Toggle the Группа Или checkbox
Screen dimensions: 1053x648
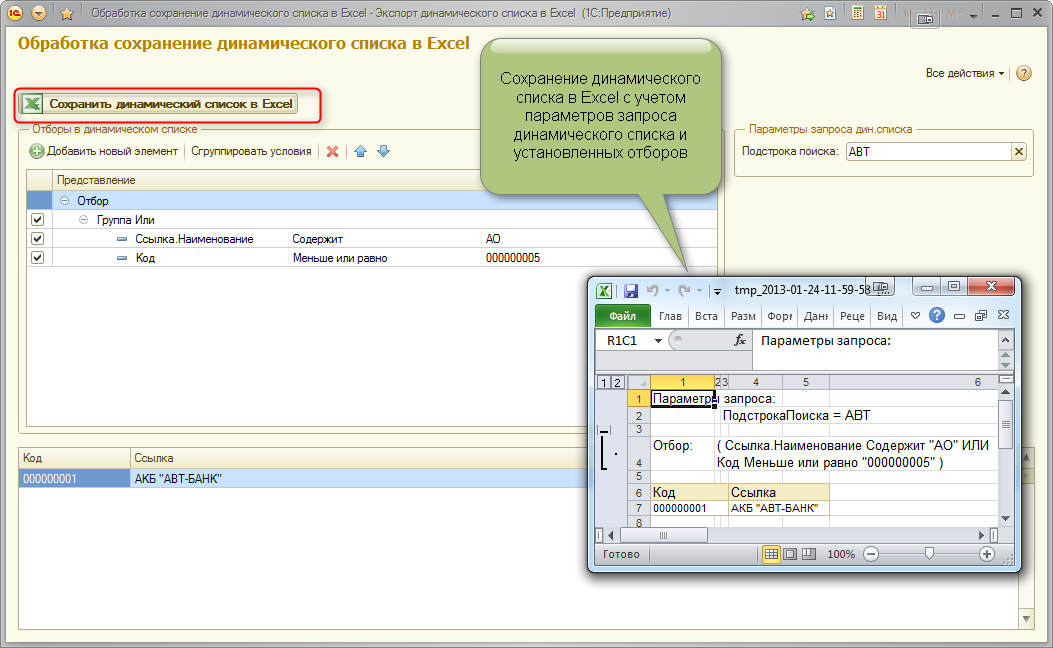(38, 220)
